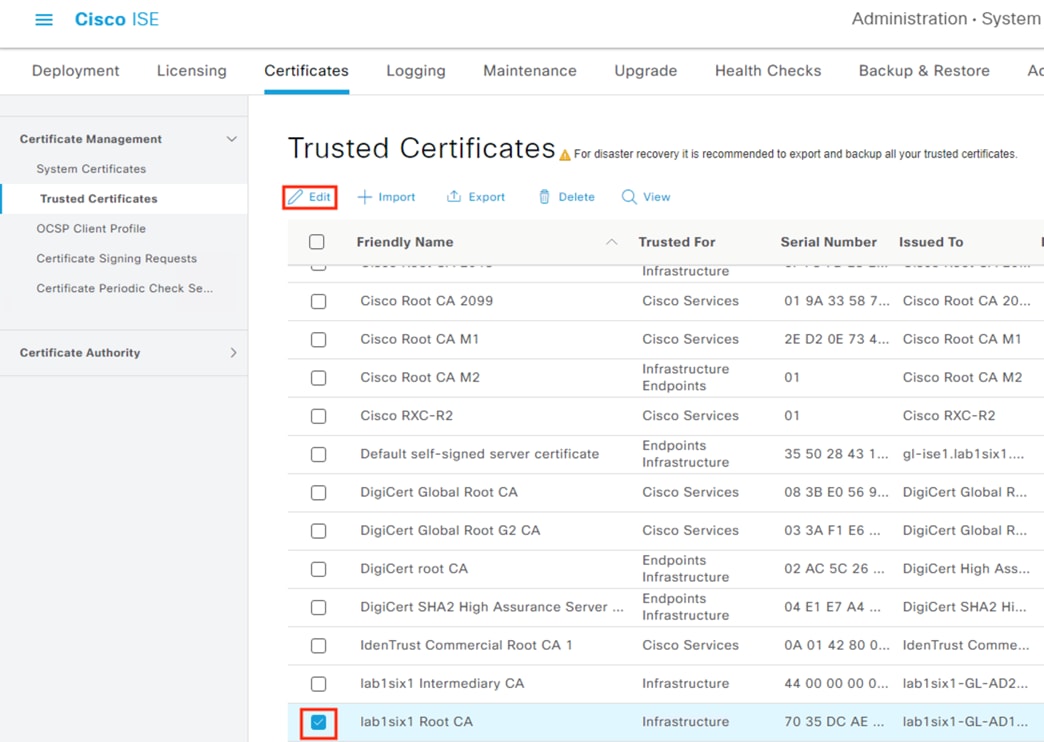Screen dimensions: 1044x742
Task: Check the Cisco RXC-R2 row
Action: point(319,416)
